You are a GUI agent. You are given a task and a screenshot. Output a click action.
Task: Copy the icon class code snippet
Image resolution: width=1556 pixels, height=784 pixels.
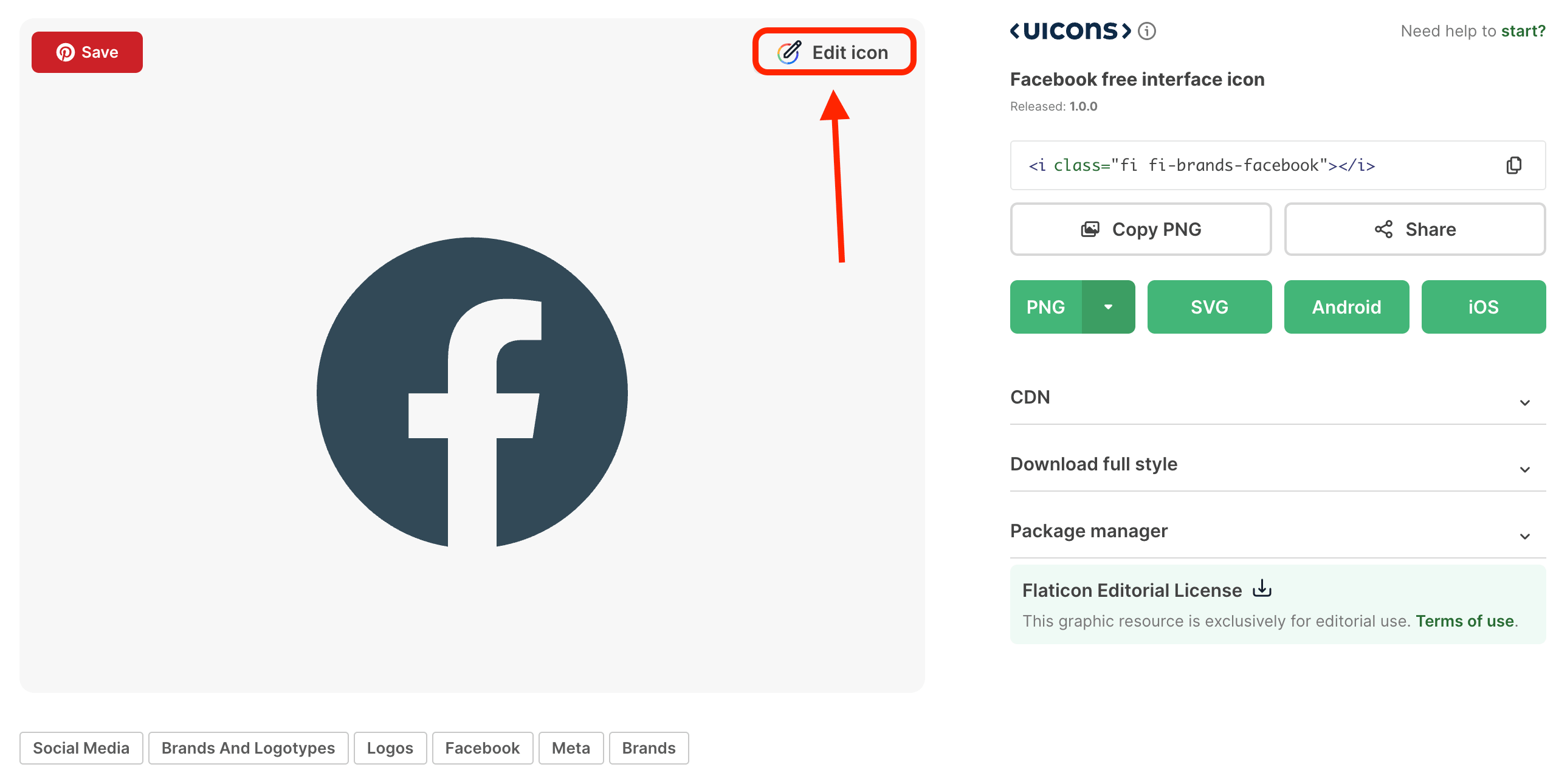(1514, 165)
